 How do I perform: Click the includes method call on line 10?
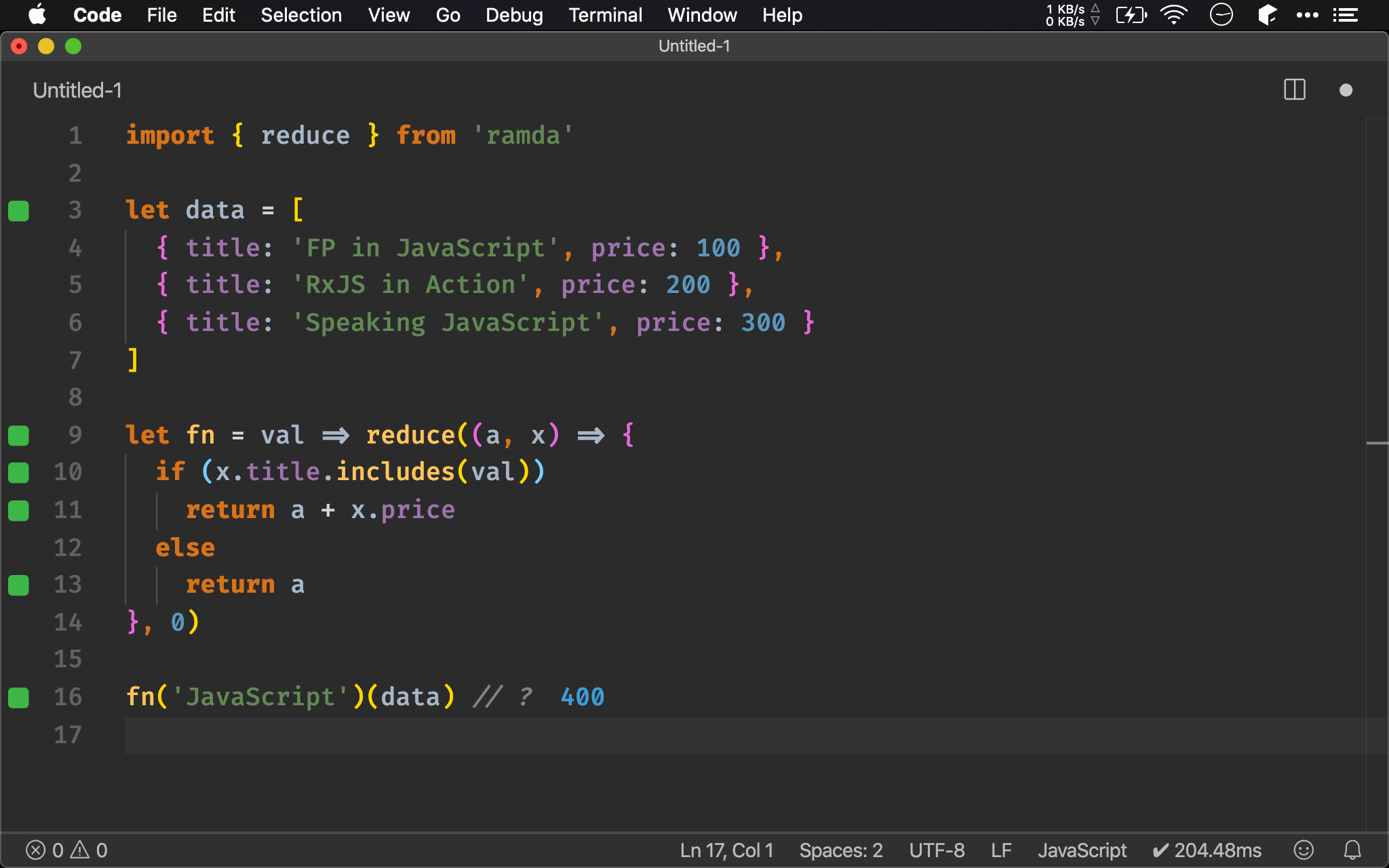[395, 472]
